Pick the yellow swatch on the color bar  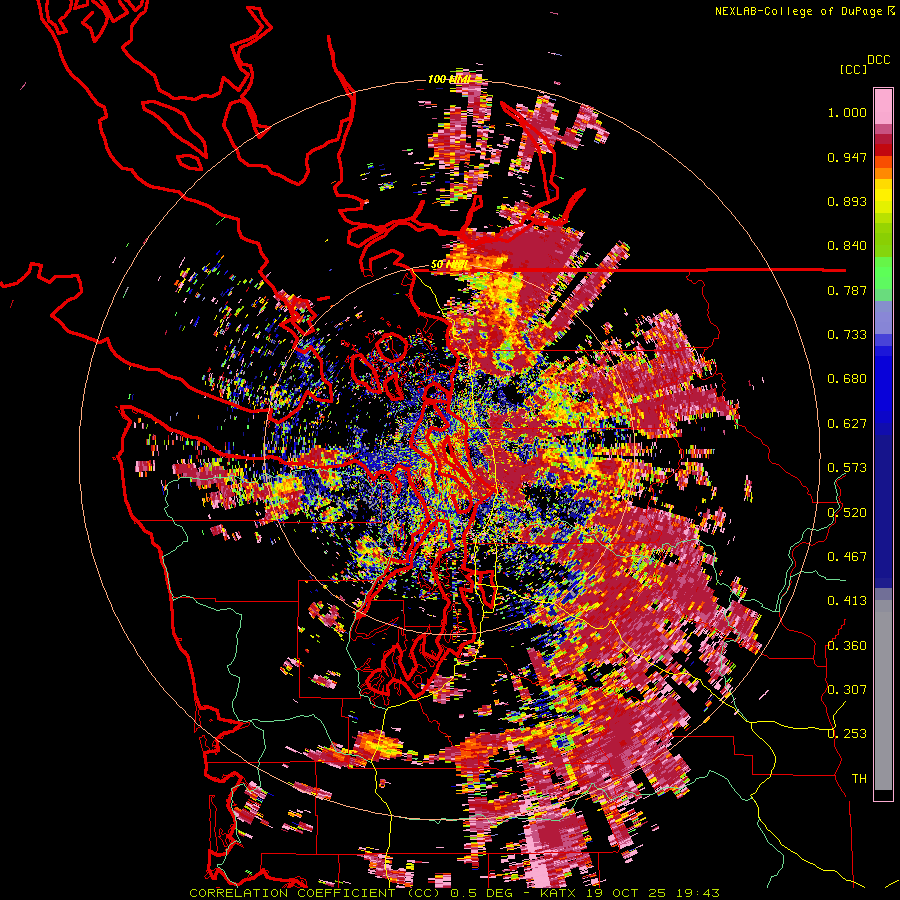[883, 197]
